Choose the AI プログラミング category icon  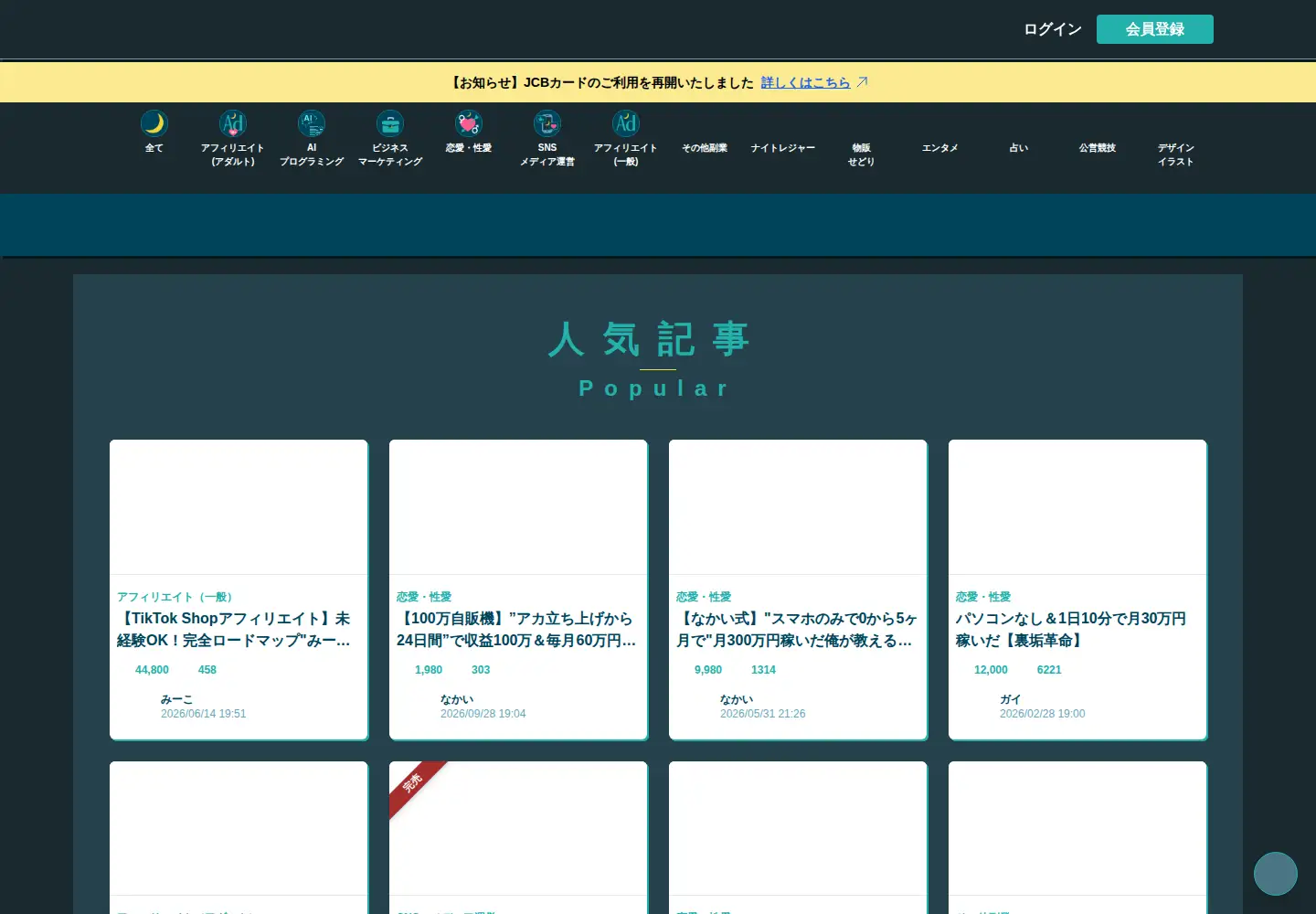pos(312,123)
